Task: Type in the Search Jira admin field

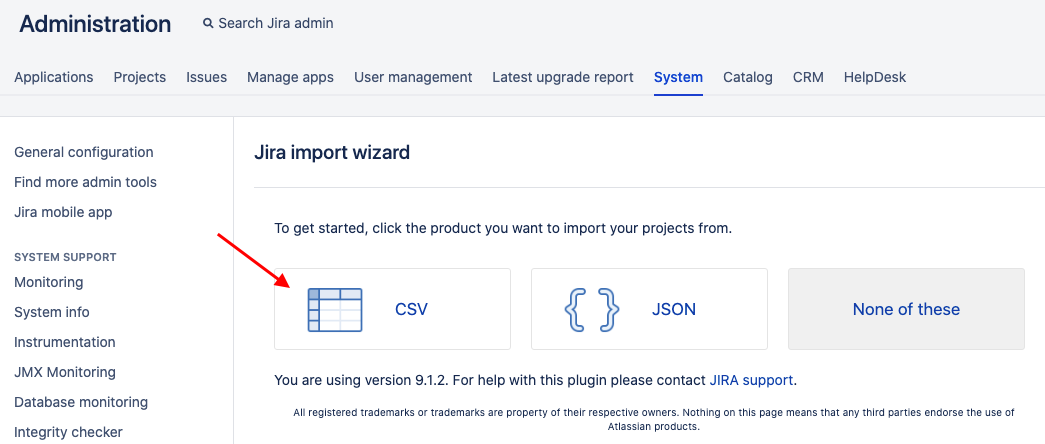Action: (x=276, y=23)
